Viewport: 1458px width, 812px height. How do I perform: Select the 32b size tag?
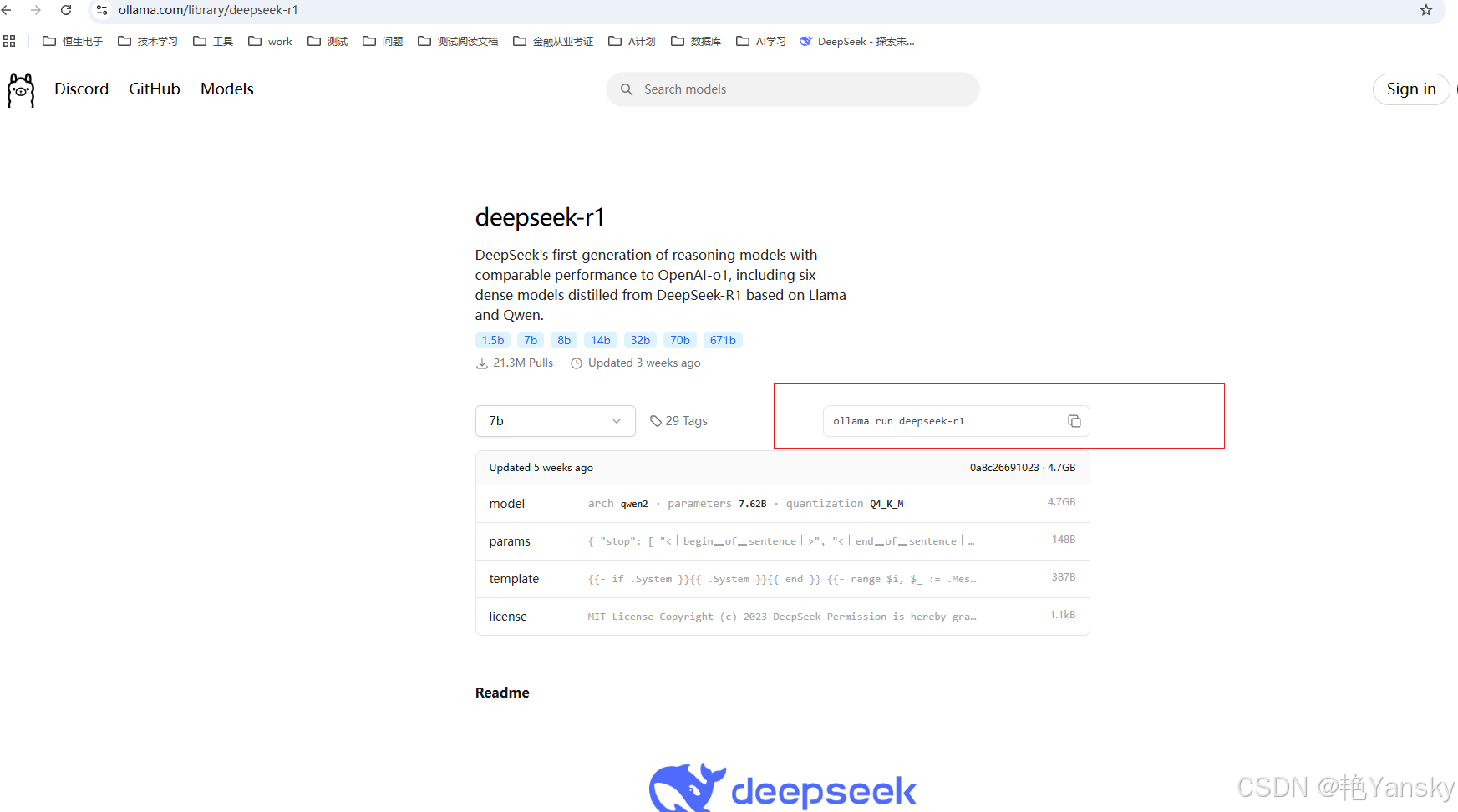(x=640, y=340)
